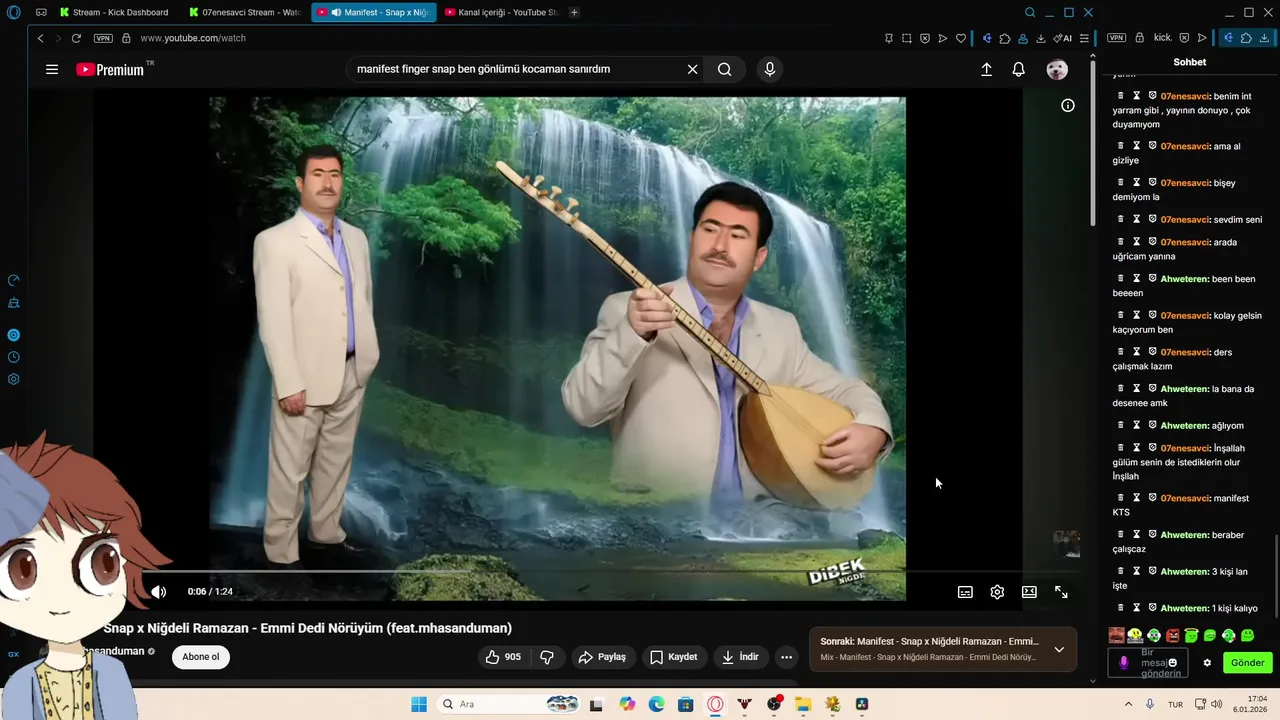Click the Bir mesaj gönderin chat input
This screenshot has width=1280, height=720.
(x=1148, y=662)
